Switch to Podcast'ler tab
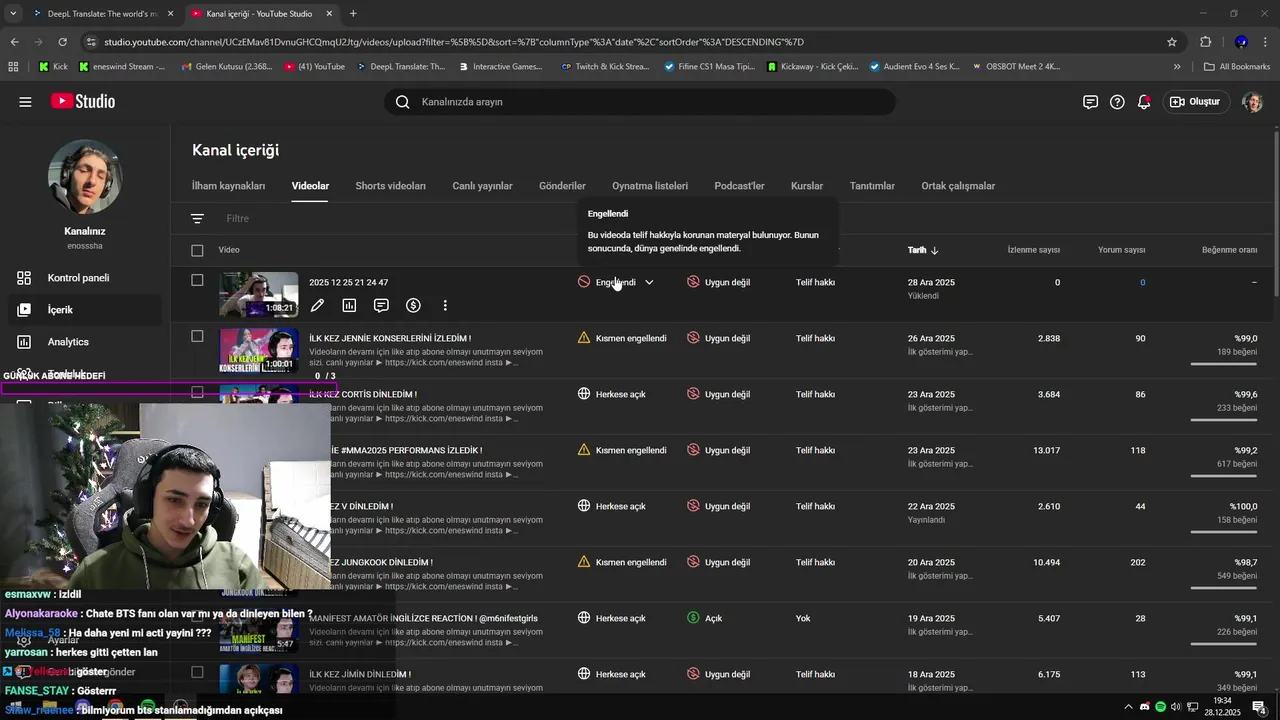Viewport: 1280px width, 720px height. pyautogui.click(x=739, y=186)
